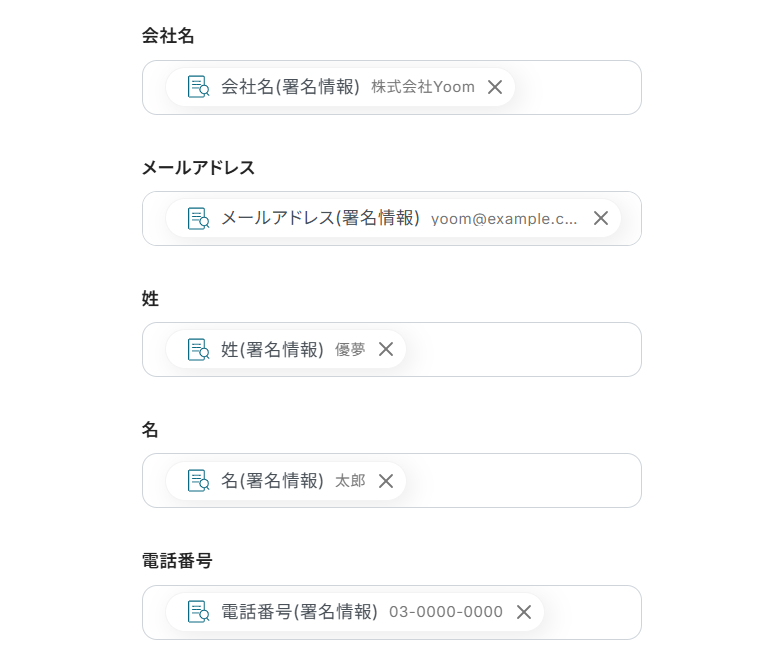The height and width of the screenshot is (669, 780).
Task: Select the 会社名(署名情報) chip label
Action: click(290, 87)
